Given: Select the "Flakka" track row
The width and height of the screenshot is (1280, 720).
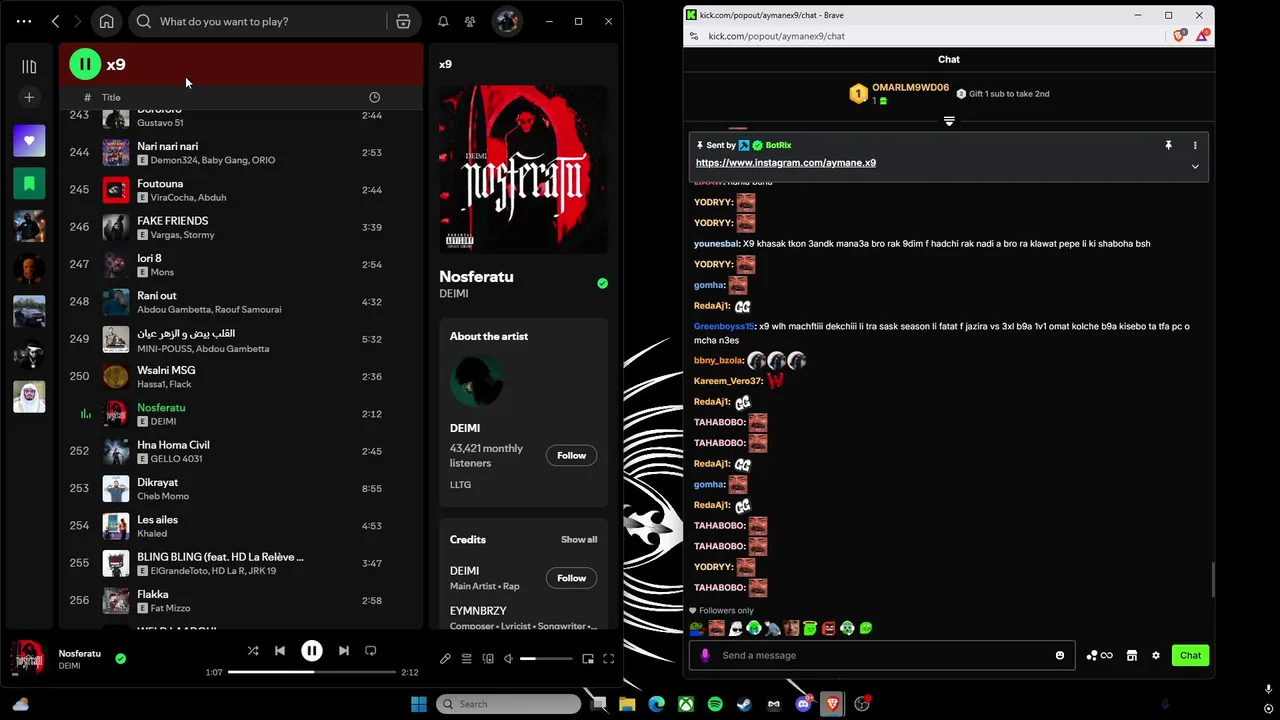Looking at the screenshot, I should click(240, 600).
